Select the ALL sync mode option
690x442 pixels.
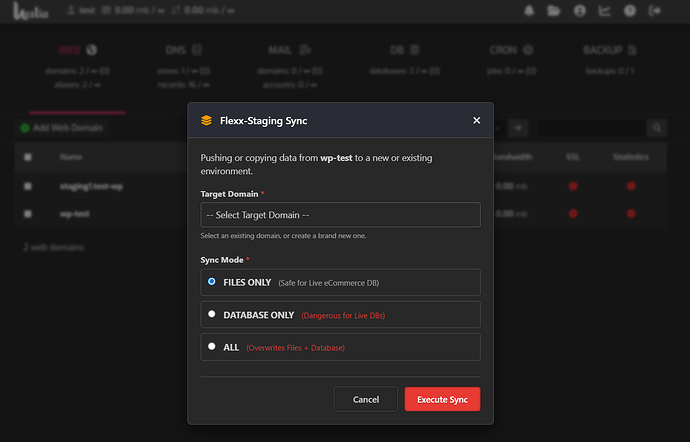click(212, 346)
